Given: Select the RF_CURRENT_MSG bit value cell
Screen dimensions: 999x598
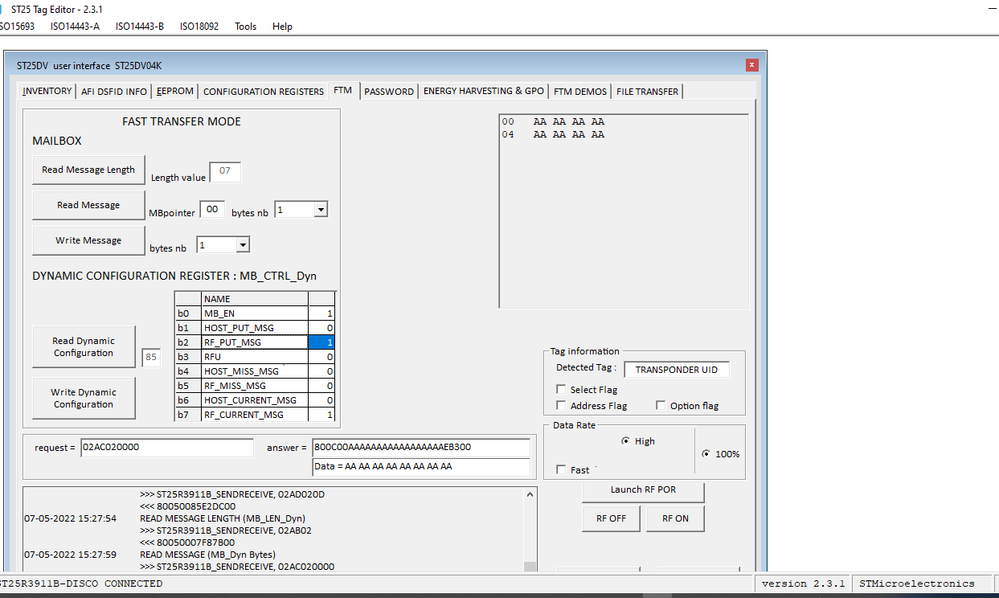Looking at the screenshot, I should (x=321, y=415).
